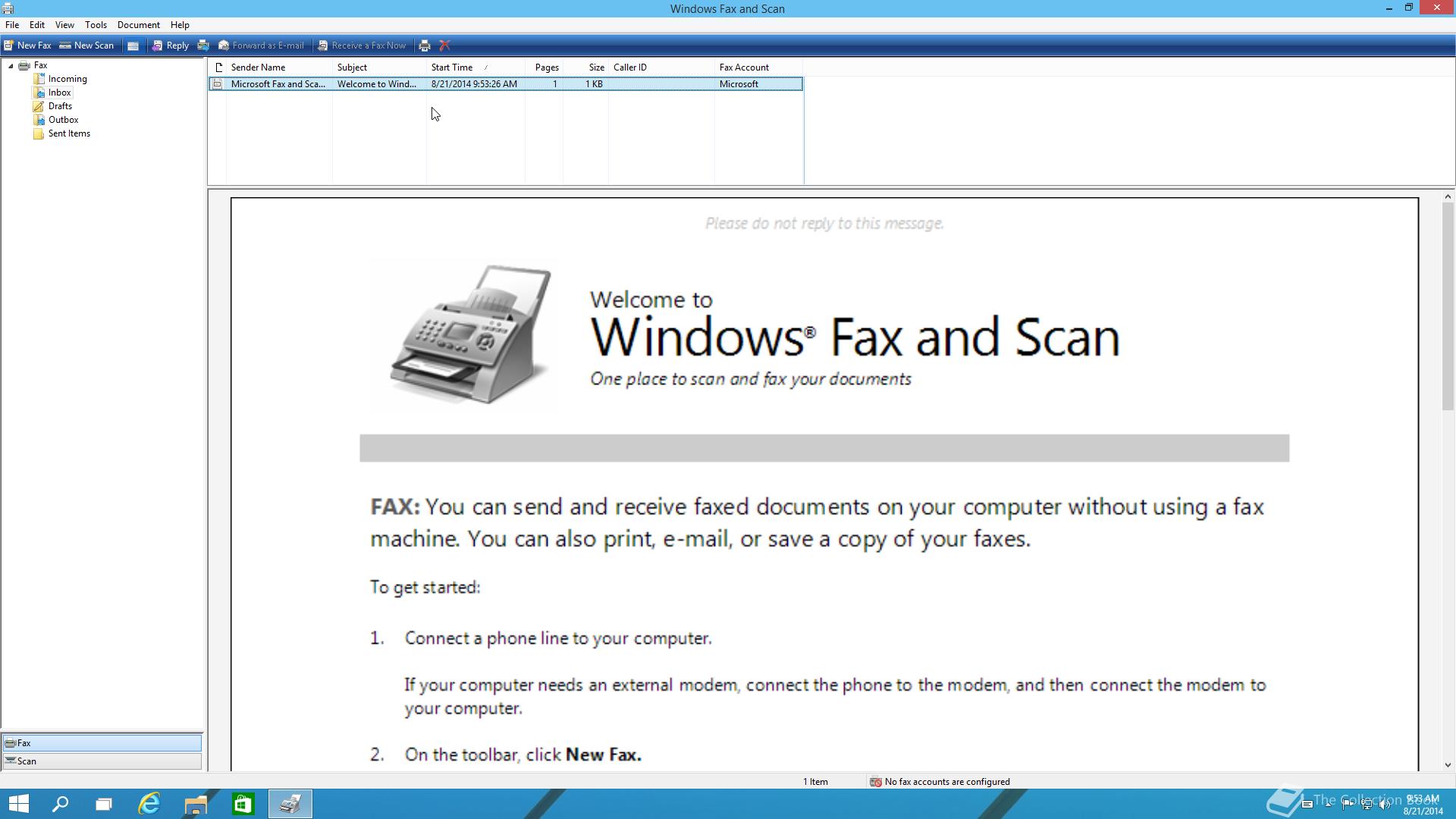Open the Document menu

[x=138, y=25]
